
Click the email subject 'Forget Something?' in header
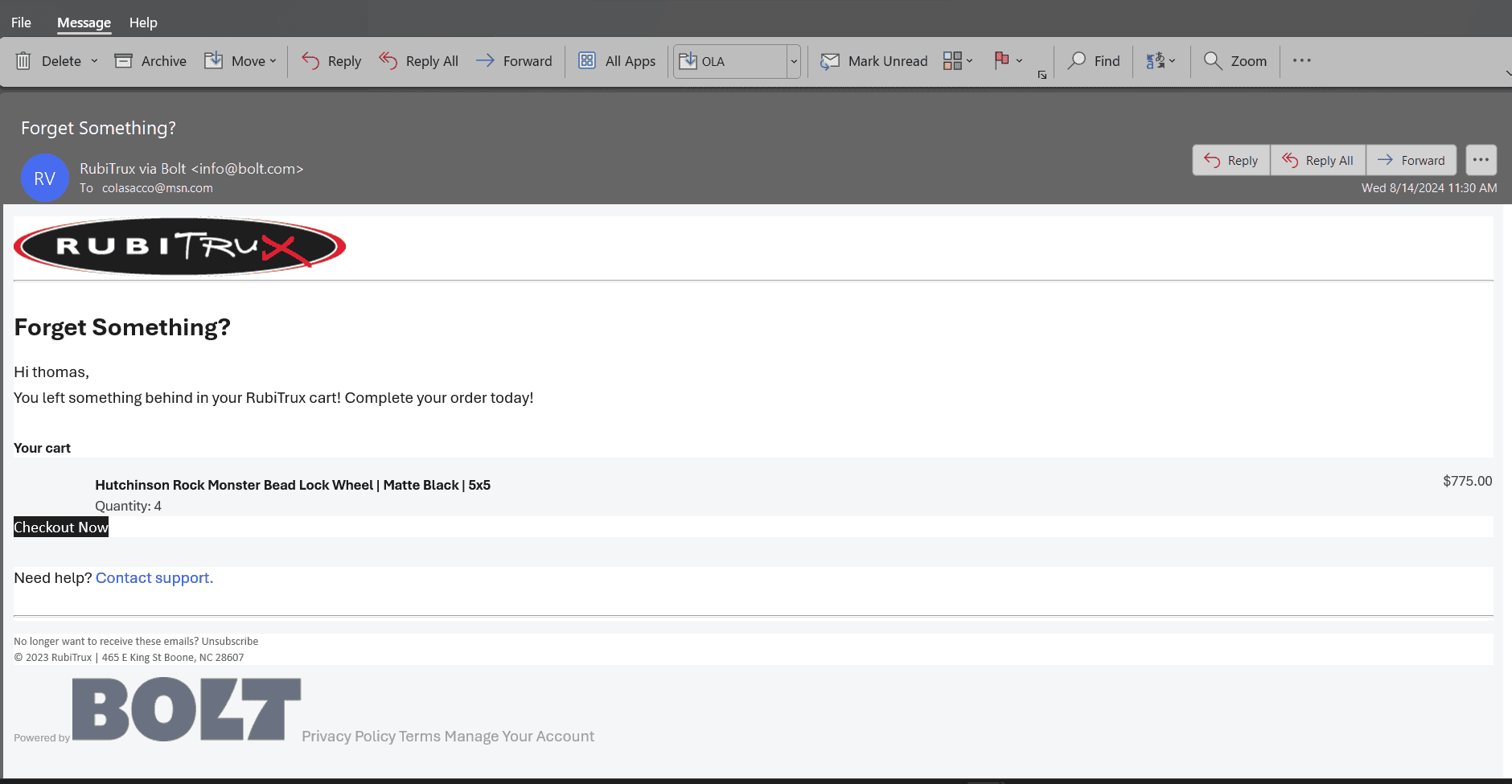pyautogui.click(x=98, y=128)
